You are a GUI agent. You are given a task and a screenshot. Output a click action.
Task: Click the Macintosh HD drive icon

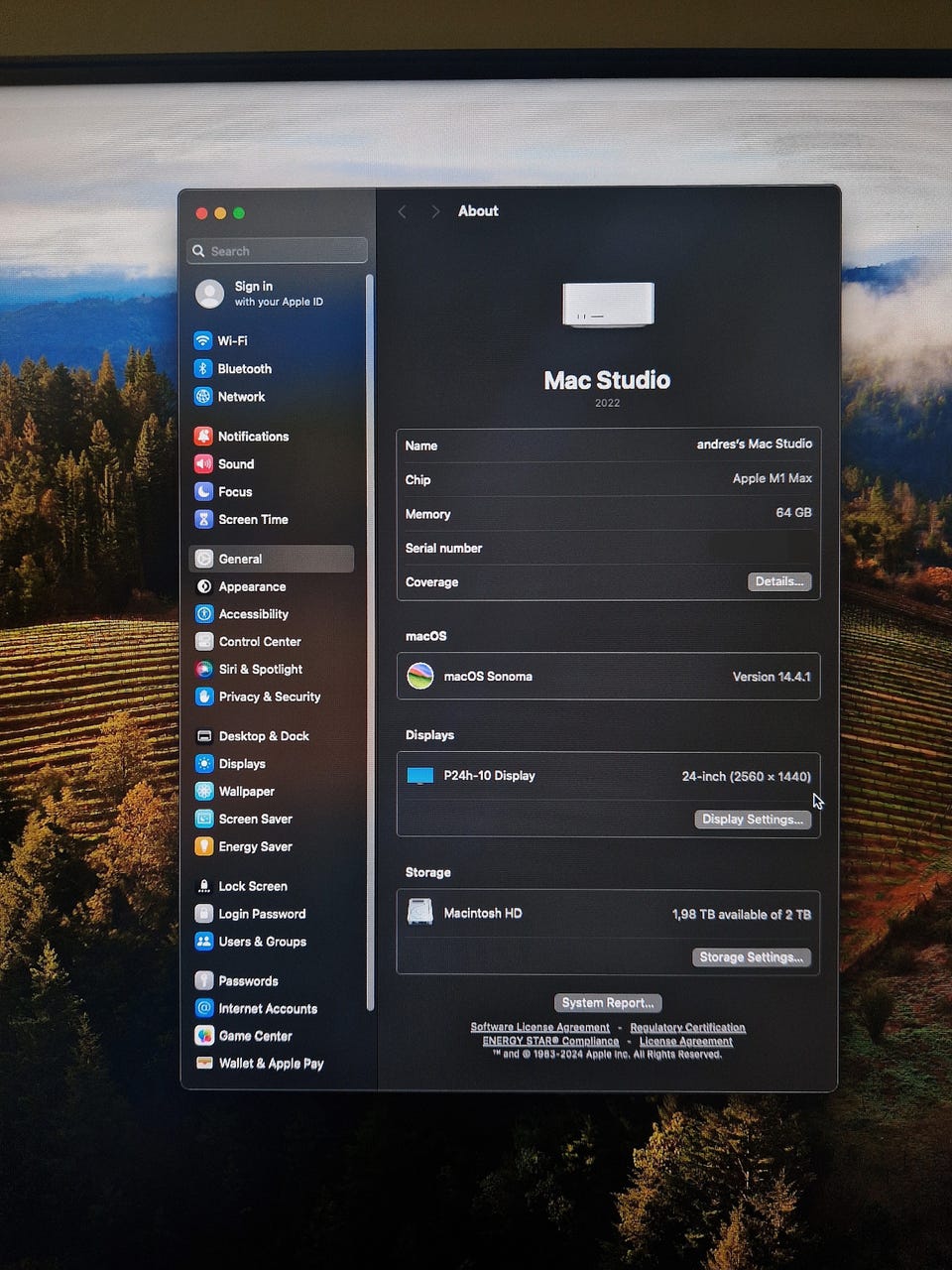pos(420,912)
